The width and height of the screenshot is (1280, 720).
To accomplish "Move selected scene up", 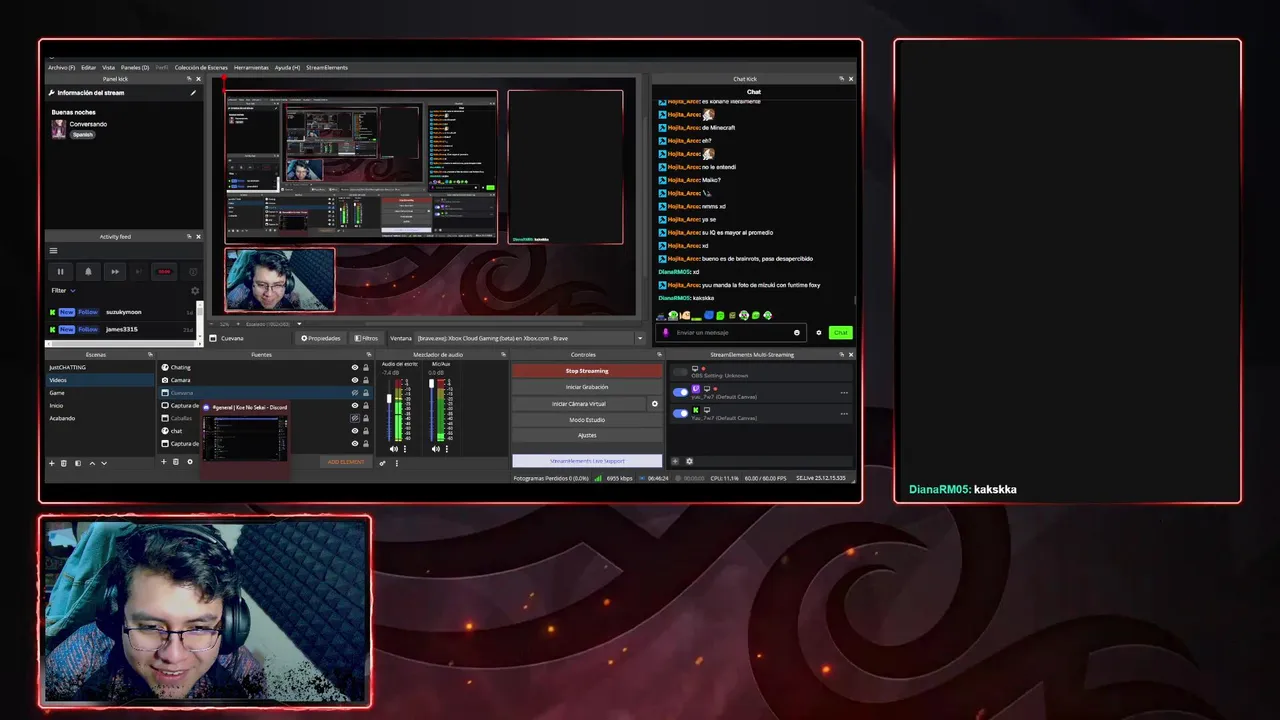I will [x=92, y=463].
